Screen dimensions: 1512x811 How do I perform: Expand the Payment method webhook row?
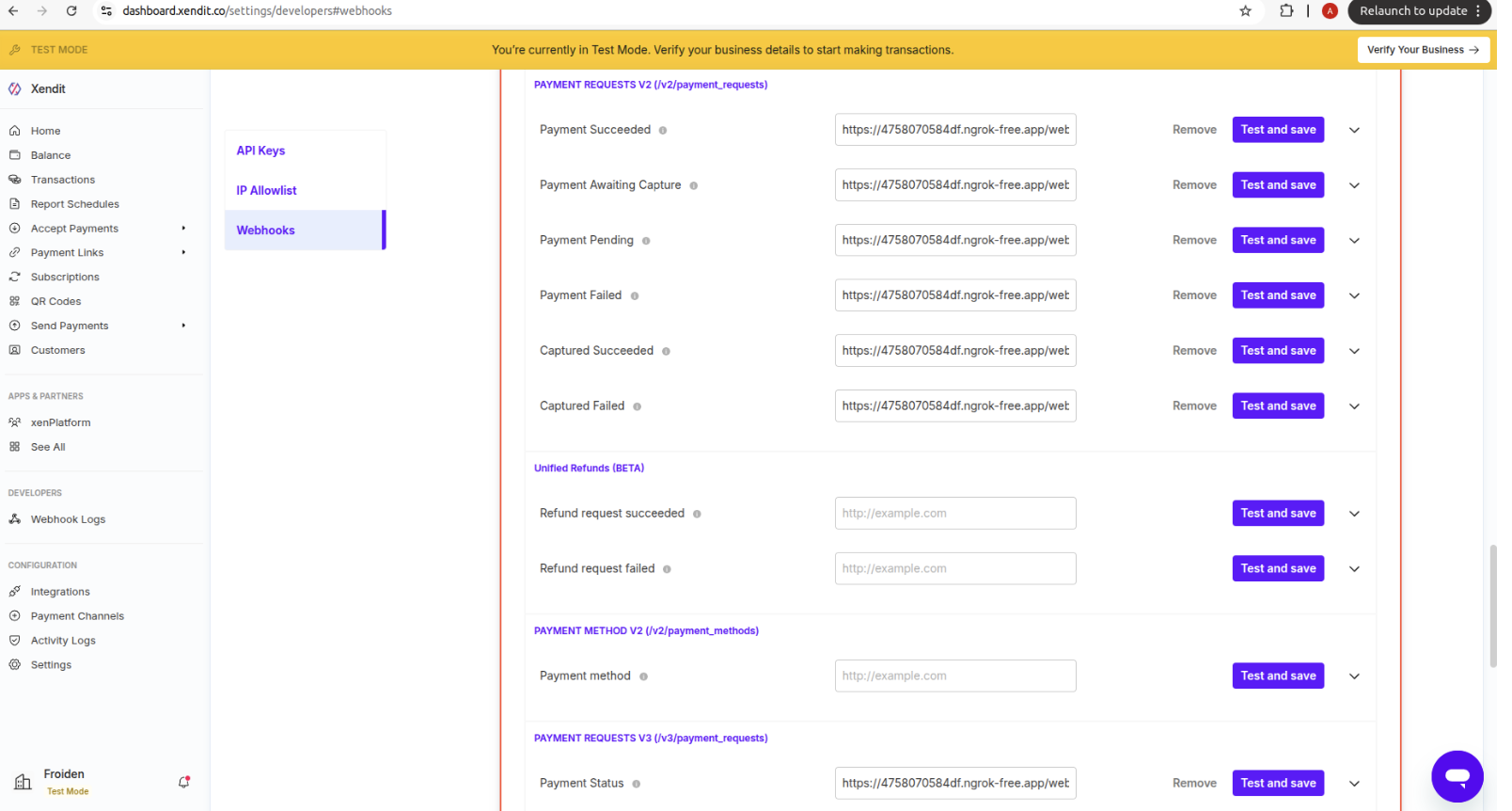[x=1354, y=676]
